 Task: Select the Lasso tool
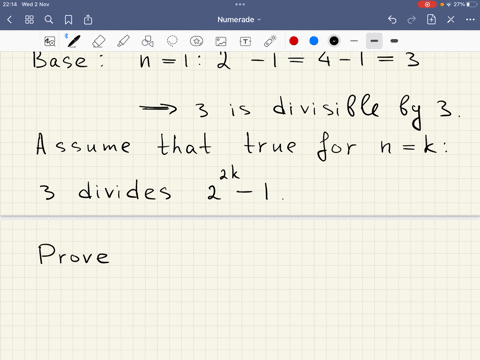(172, 41)
